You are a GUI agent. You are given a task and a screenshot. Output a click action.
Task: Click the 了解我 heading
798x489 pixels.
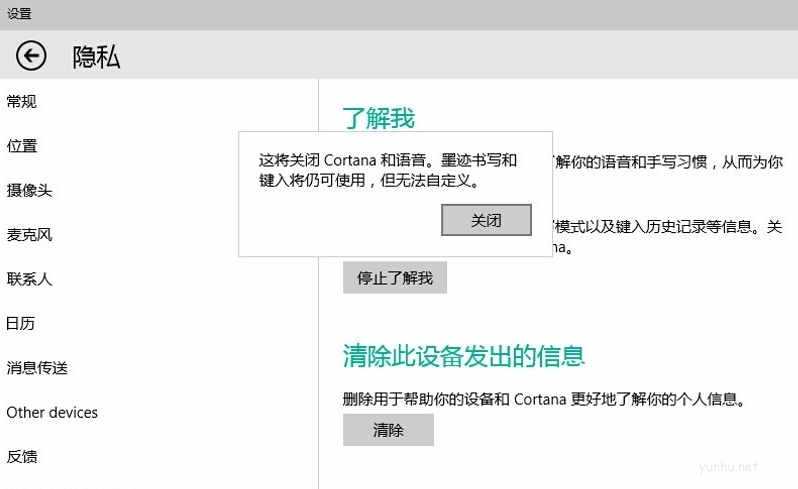click(379, 118)
